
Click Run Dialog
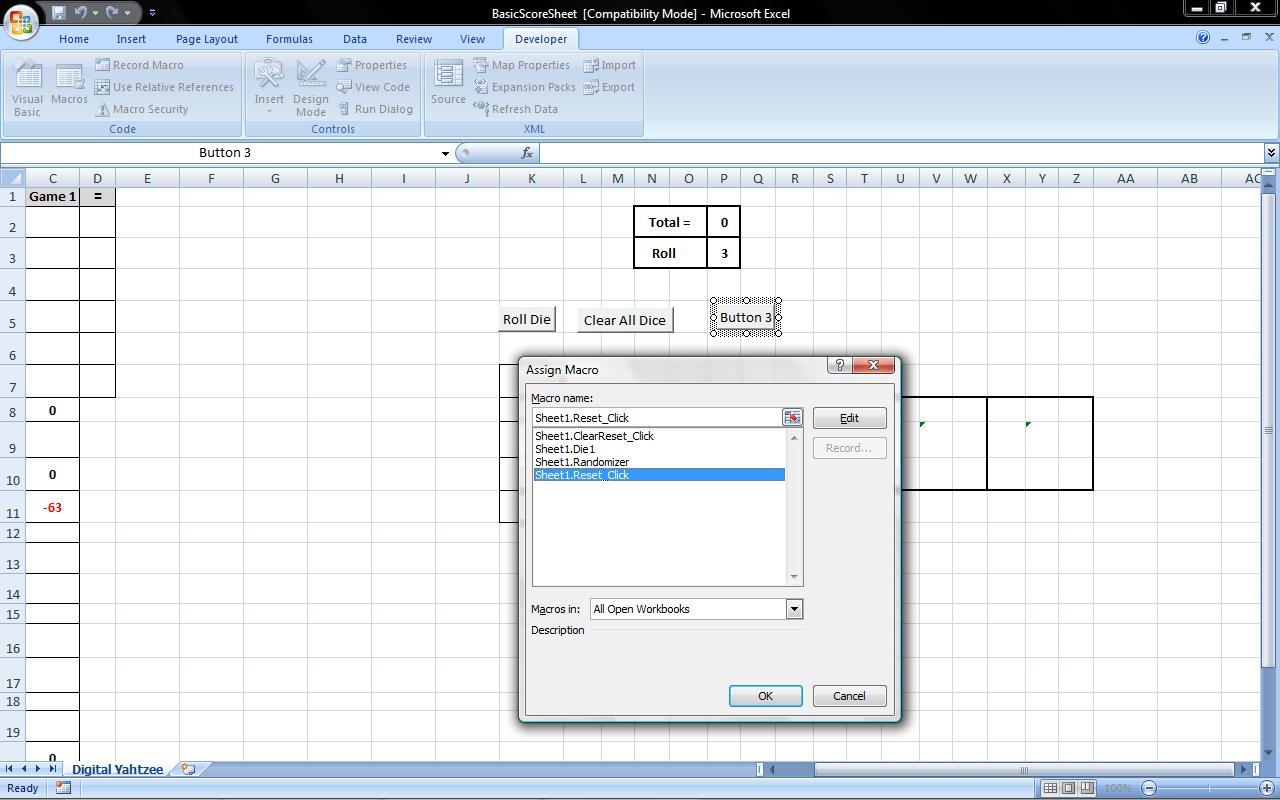pyautogui.click(x=375, y=109)
